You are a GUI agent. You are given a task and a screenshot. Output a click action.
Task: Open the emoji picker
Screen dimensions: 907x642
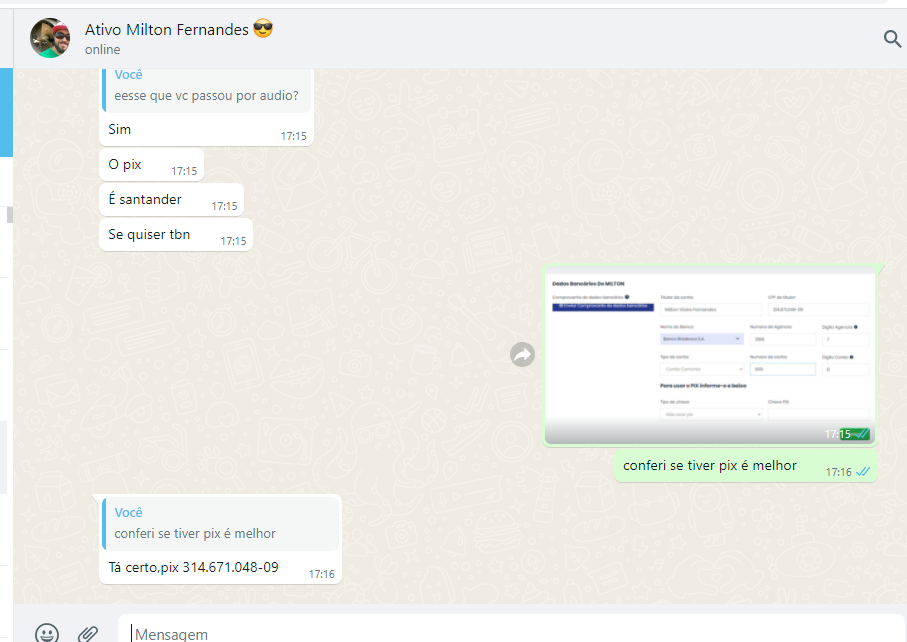[46, 632]
